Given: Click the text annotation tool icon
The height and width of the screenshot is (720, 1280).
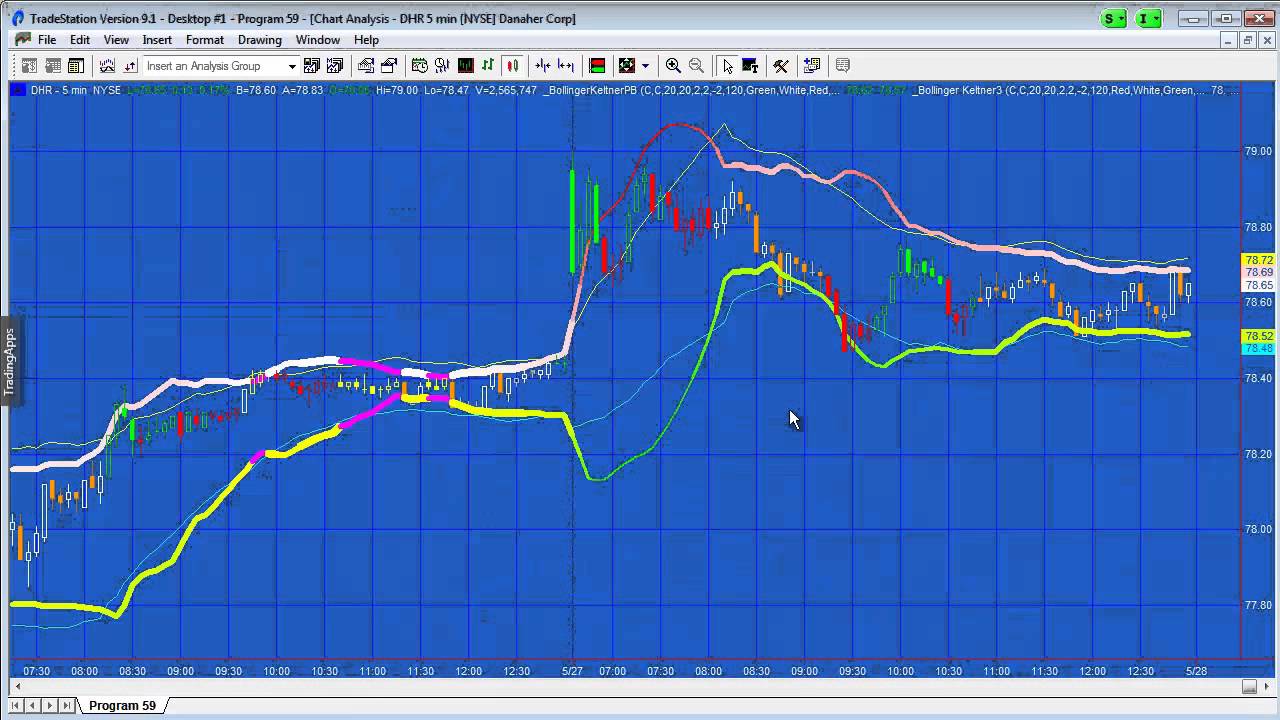Looking at the screenshot, I should click(750, 66).
